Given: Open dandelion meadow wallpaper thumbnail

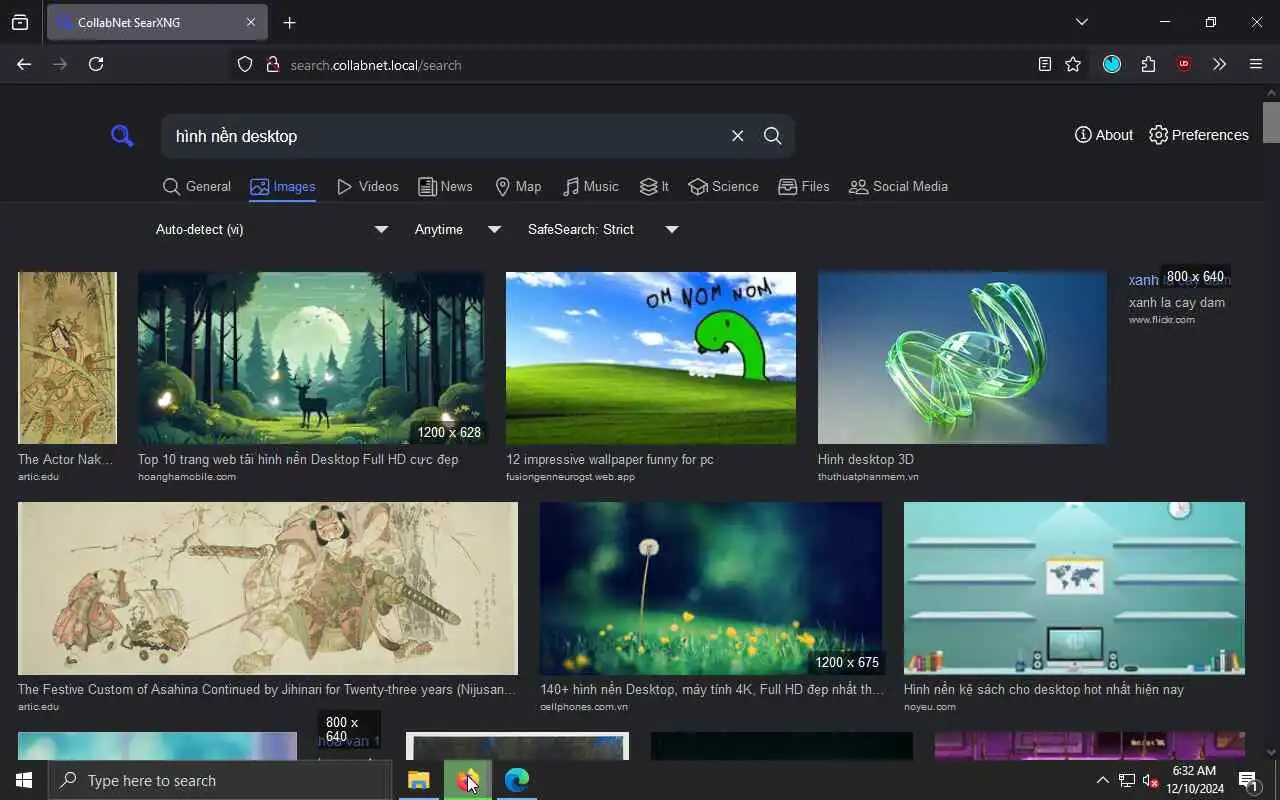Looking at the screenshot, I should [711, 588].
